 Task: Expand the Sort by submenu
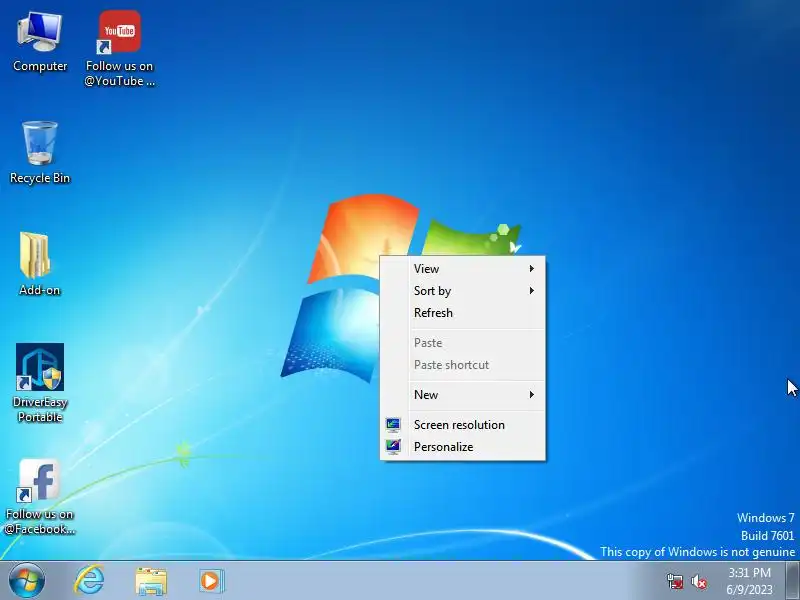(x=463, y=291)
